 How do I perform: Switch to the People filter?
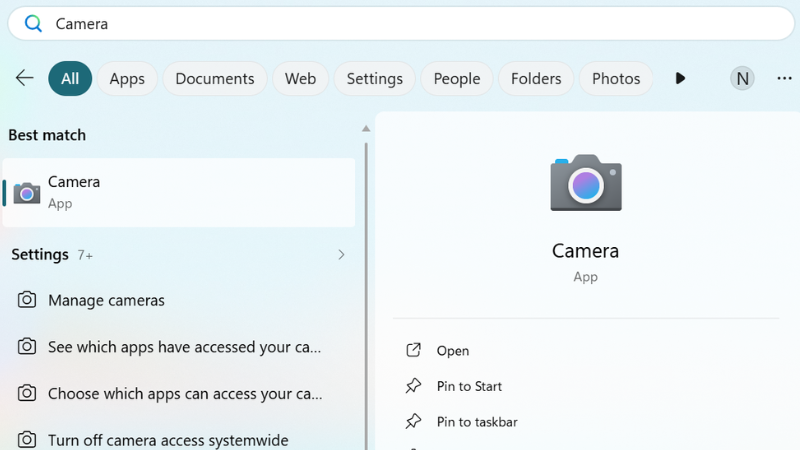(x=457, y=79)
